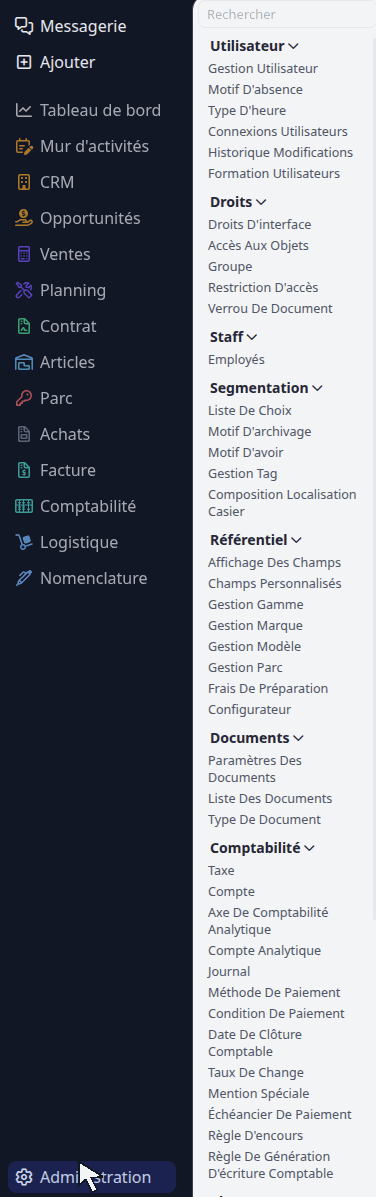Open the Planning tools icon
Viewport: 376px width, 1197px height.
pos(24,290)
